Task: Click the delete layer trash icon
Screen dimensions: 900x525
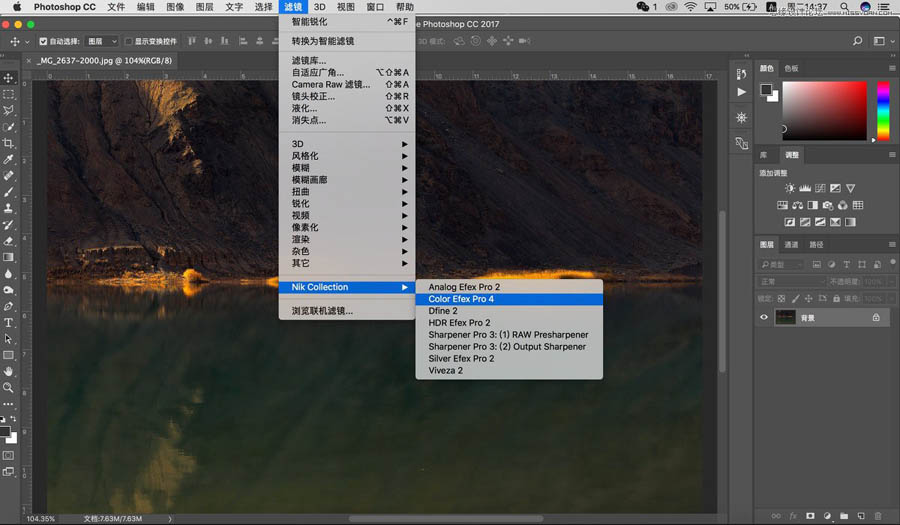Action: pos(878,516)
